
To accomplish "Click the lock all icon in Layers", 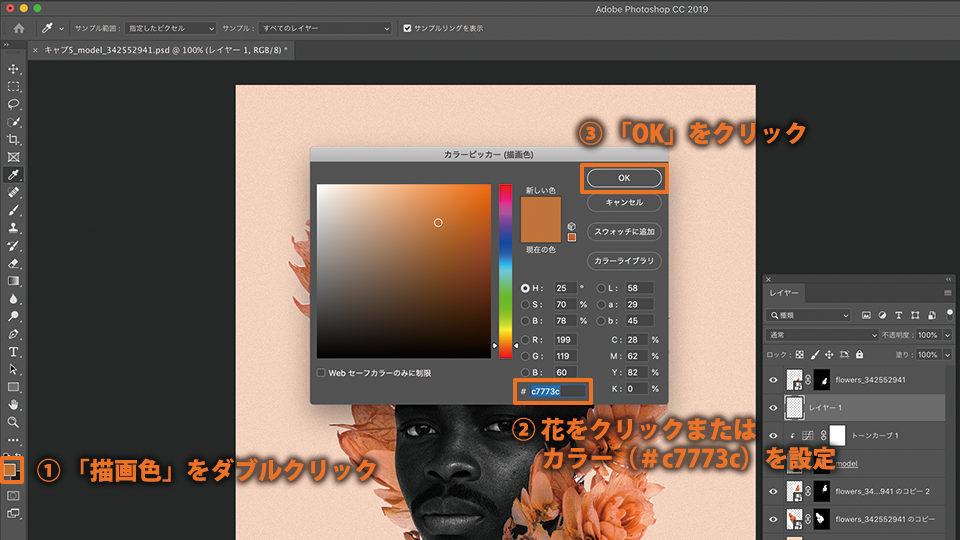I will coord(859,354).
